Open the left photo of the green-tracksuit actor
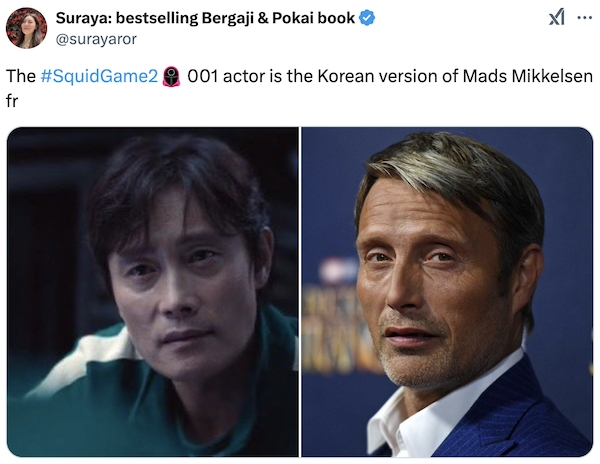Screen dimensions: 600x464 (152, 291)
